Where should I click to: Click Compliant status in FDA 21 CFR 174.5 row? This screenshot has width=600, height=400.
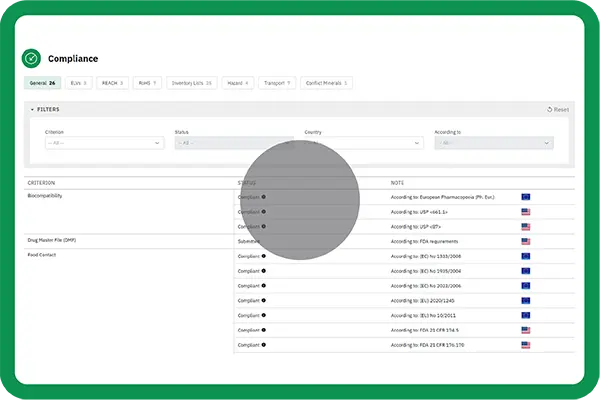[249, 330]
